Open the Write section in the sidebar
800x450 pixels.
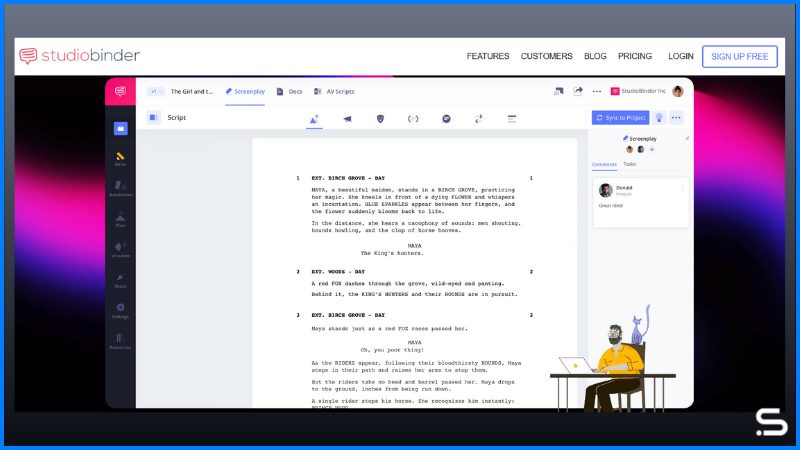(x=120, y=159)
